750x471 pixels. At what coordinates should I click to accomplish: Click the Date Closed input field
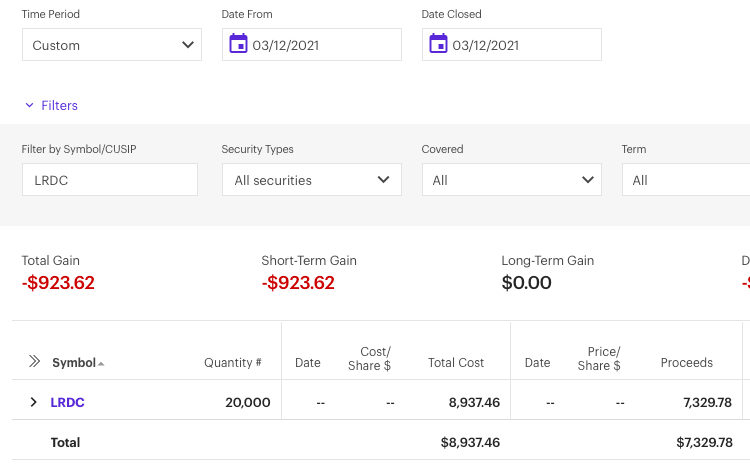(x=522, y=45)
